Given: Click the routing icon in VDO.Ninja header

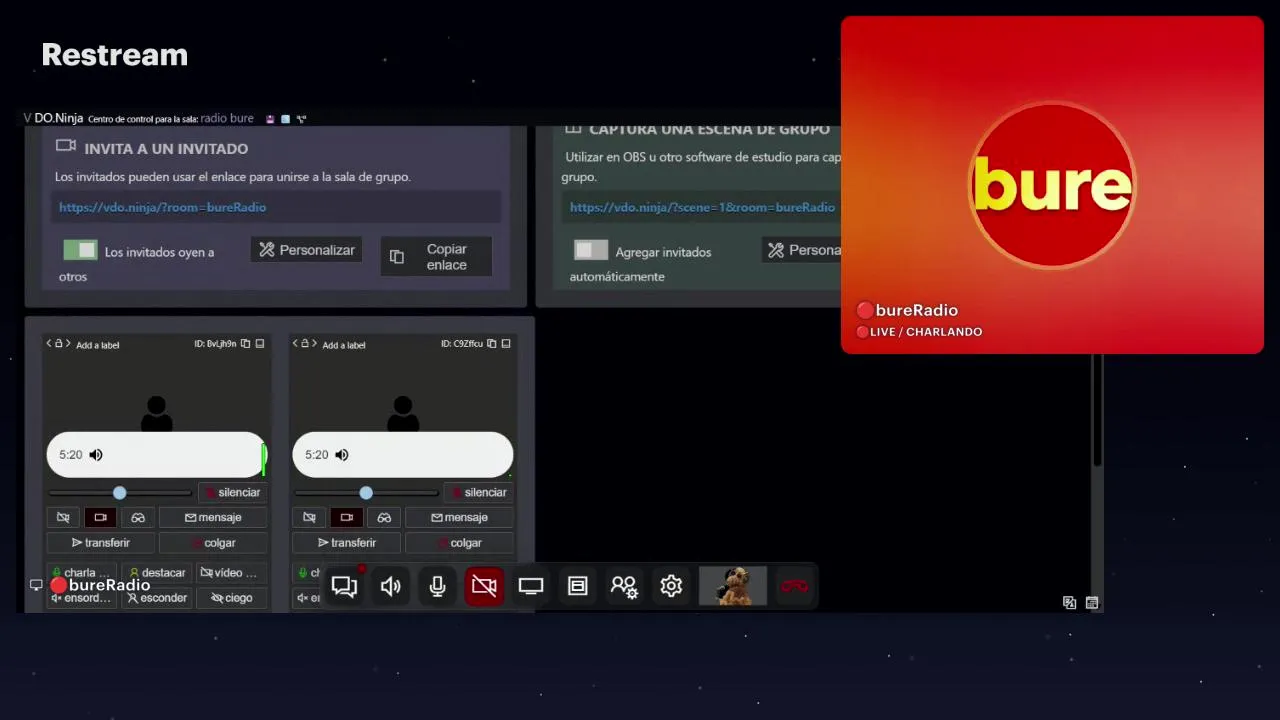Looking at the screenshot, I should coord(301,119).
